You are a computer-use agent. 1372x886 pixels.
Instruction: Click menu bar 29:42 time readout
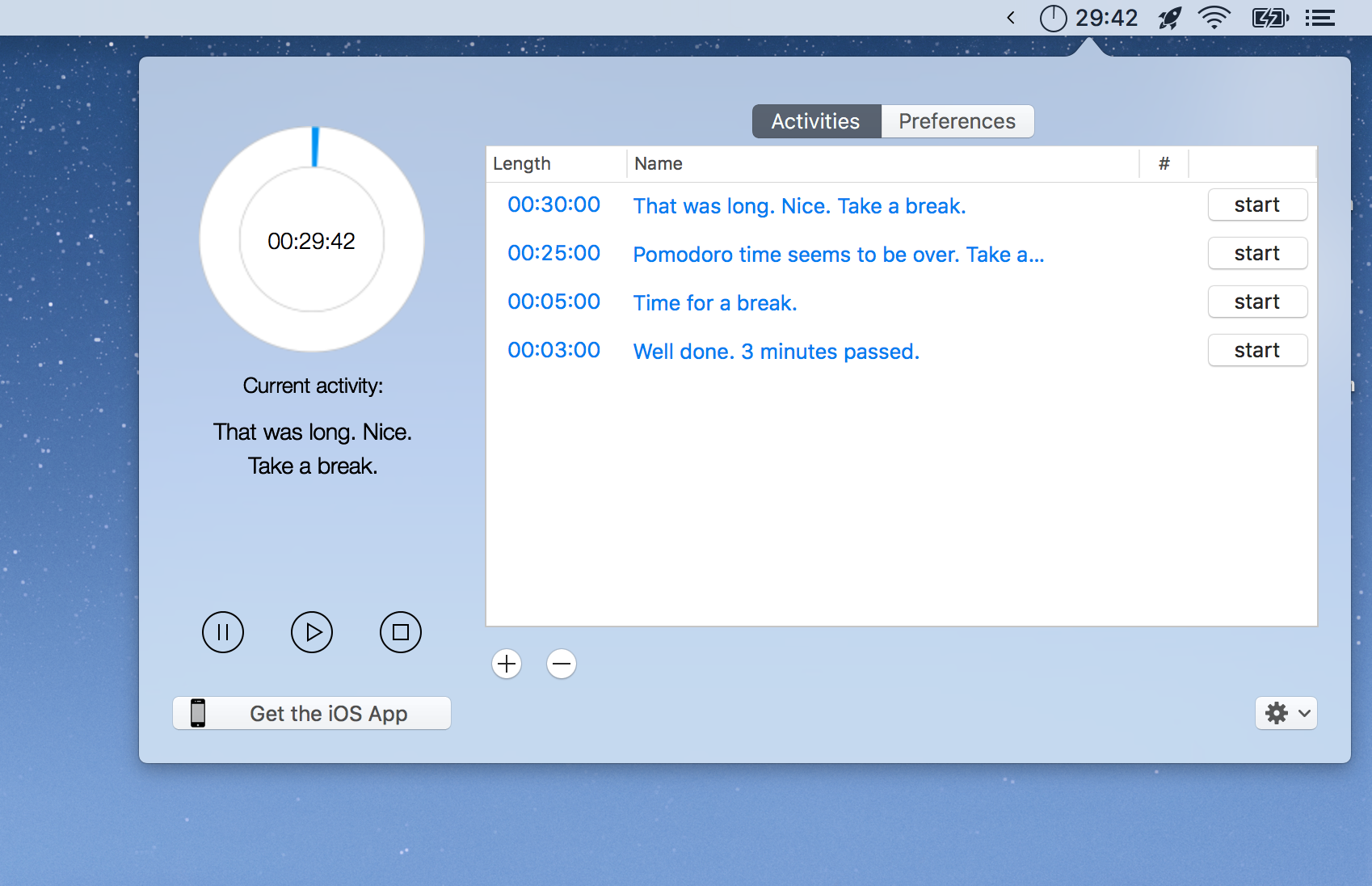pos(1106,18)
